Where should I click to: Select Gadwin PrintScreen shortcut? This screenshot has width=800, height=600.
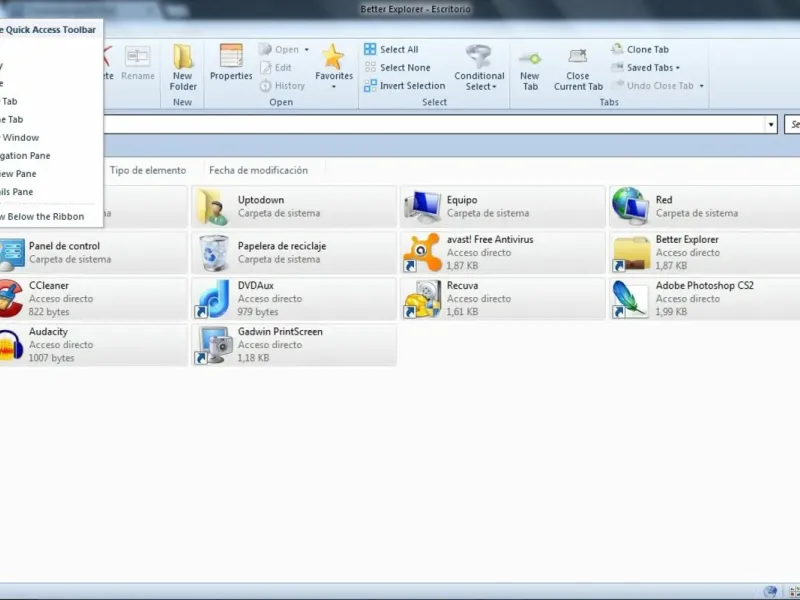[294, 344]
